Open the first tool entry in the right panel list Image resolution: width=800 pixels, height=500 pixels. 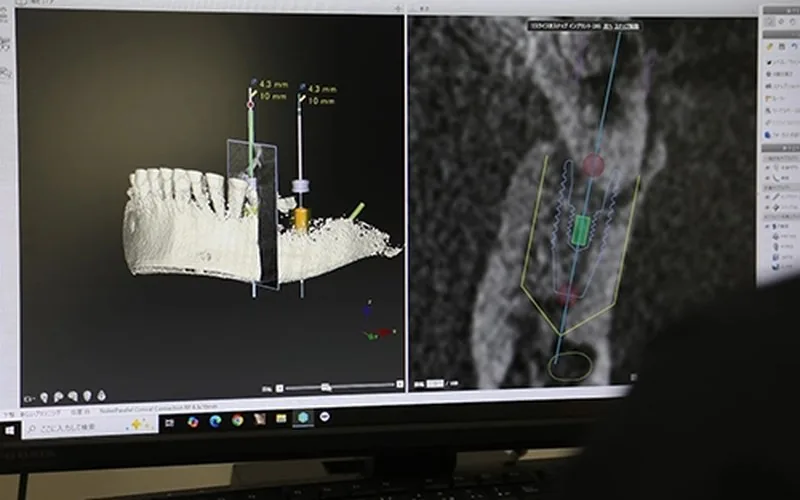783,62
